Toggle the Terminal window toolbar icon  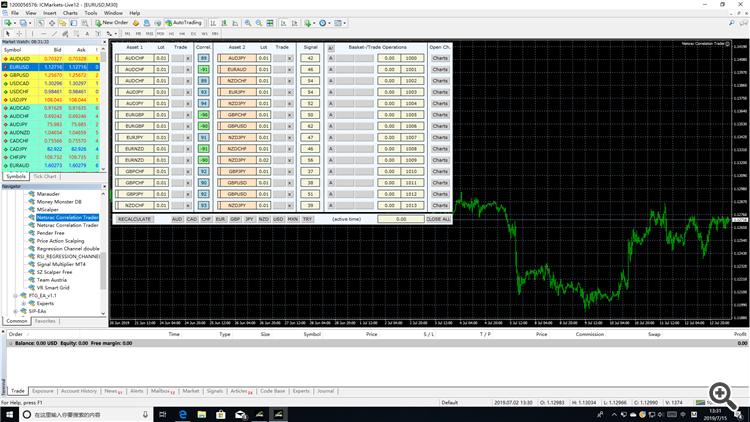coord(74,22)
